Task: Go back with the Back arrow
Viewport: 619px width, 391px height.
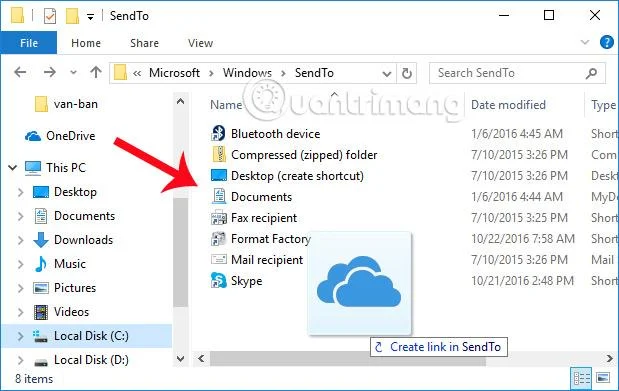Action: [x=20, y=72]
